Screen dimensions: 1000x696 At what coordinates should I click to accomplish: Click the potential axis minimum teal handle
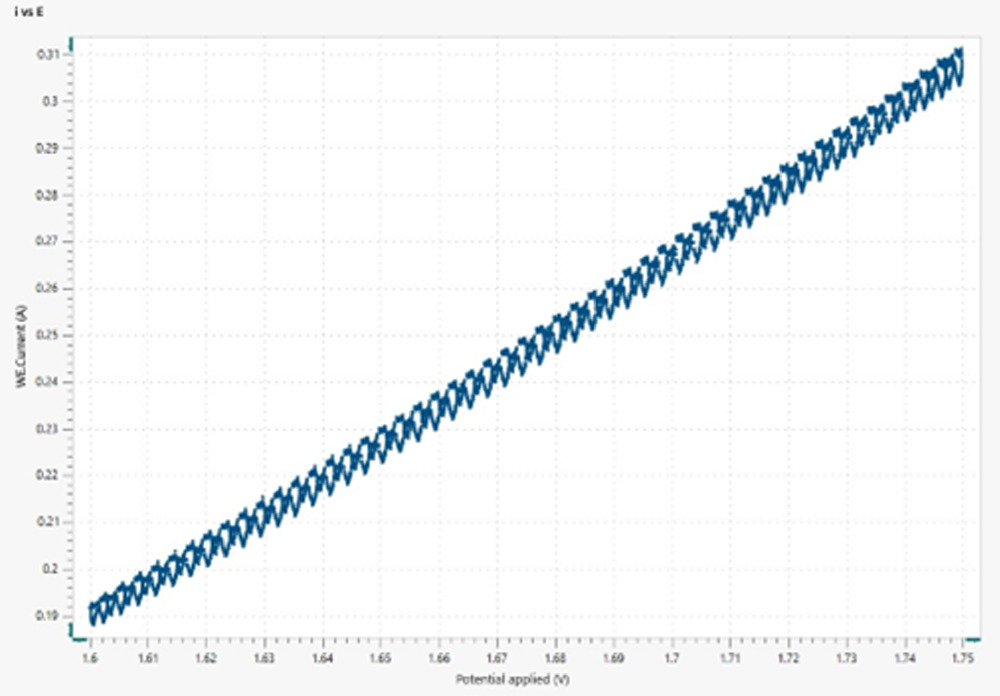(x=78, y=640)
